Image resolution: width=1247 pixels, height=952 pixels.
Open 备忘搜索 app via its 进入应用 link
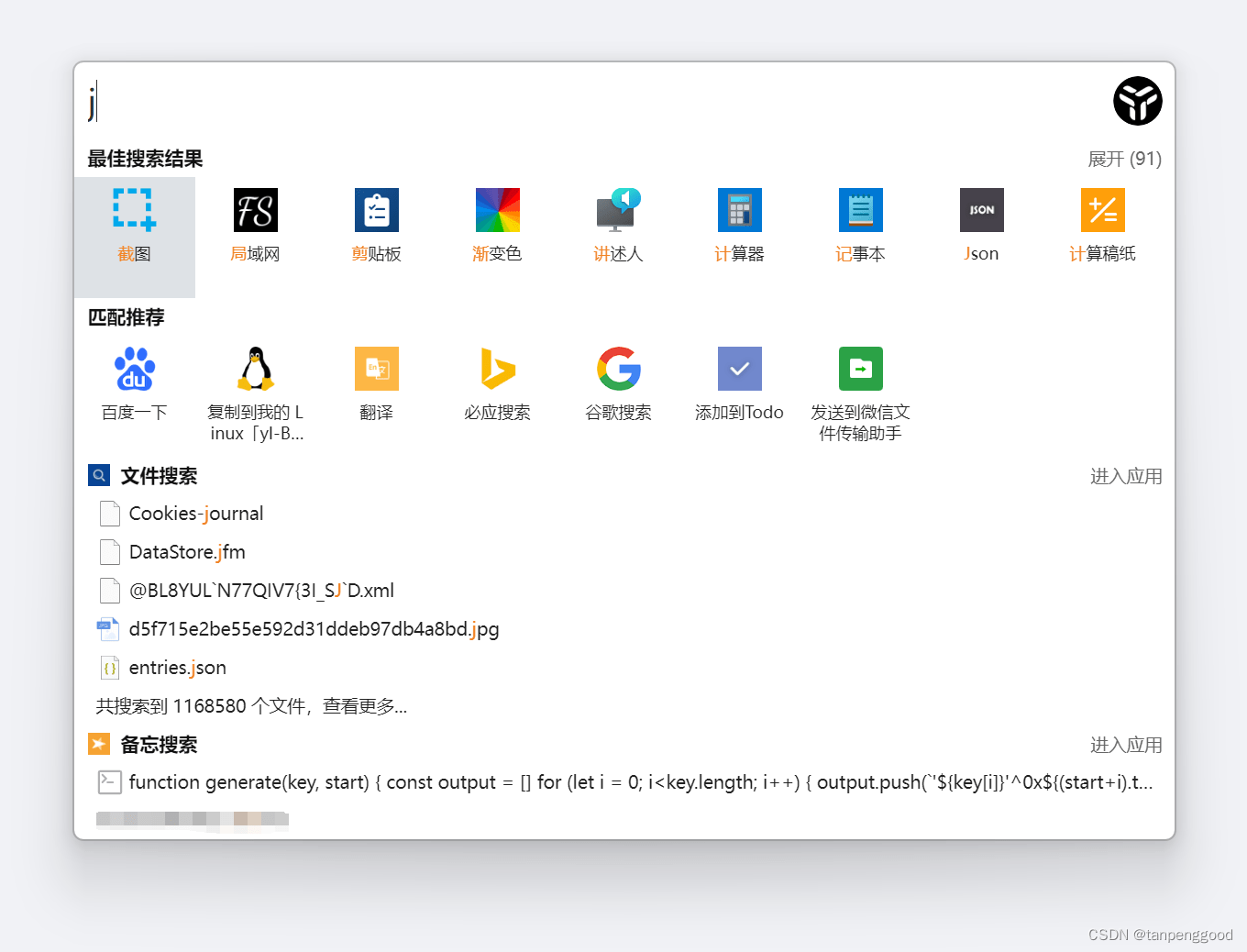pyautogui.click(x=1126, y=745)
